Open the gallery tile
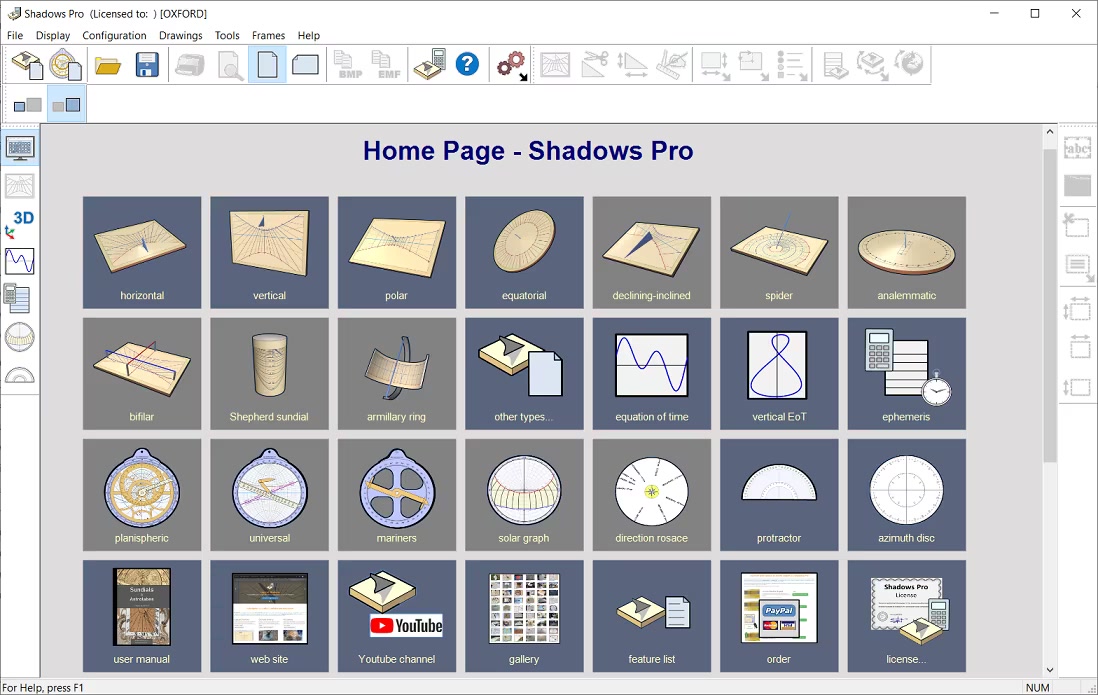Viewport: 1098px width, 695px height. [x=524, y=616]
